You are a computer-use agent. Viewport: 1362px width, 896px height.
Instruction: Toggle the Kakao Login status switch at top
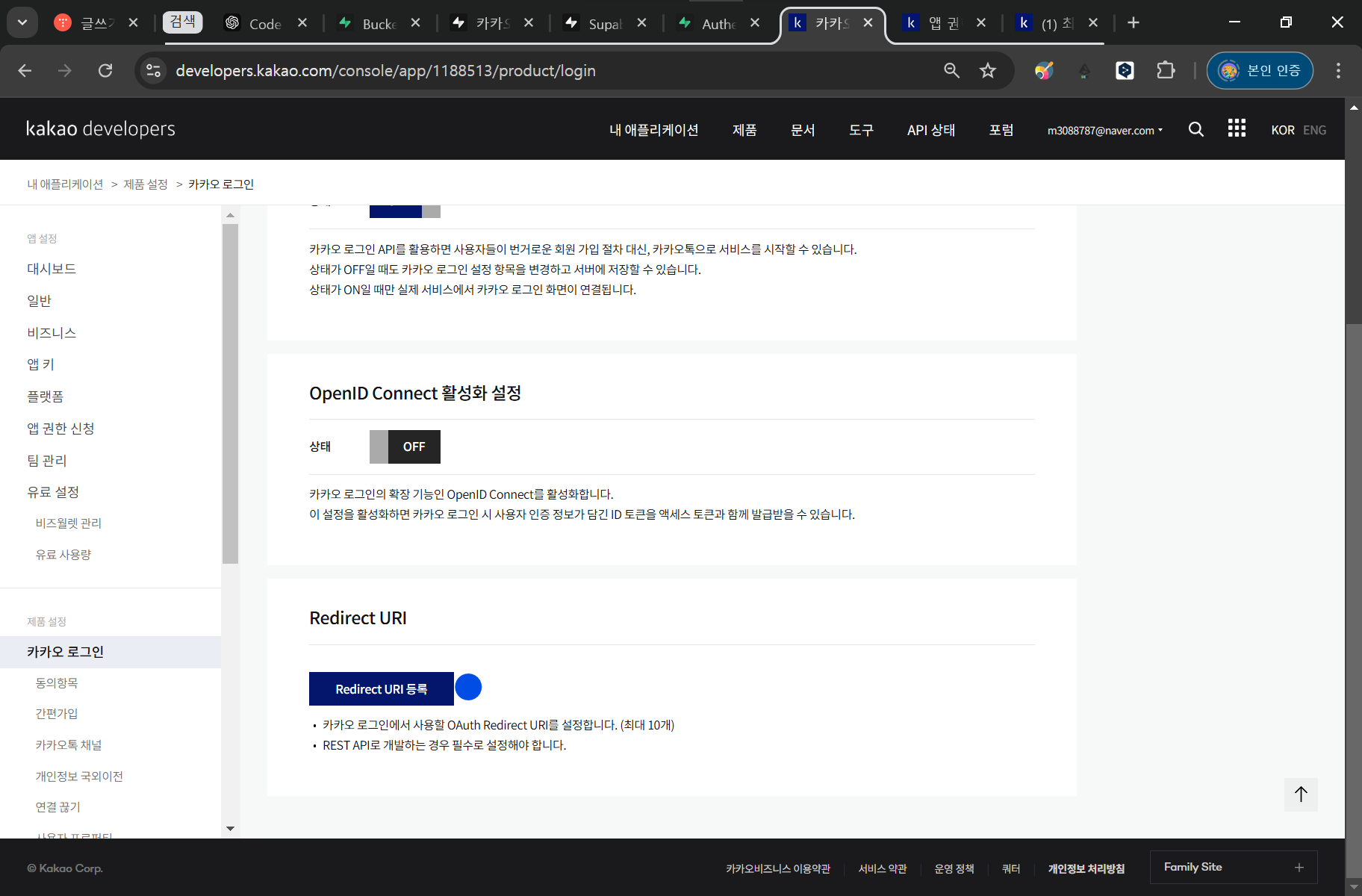(405, 211)
